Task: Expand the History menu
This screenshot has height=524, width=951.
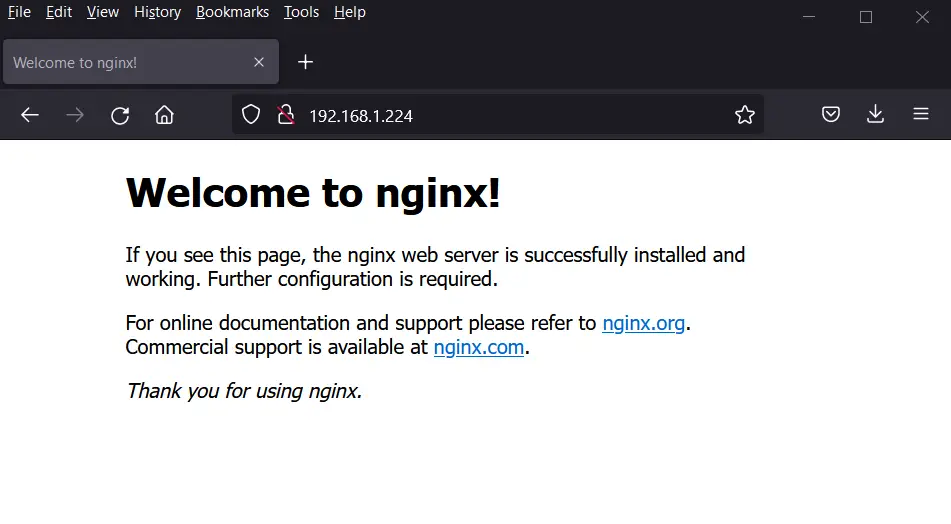Action: point(157,12)
